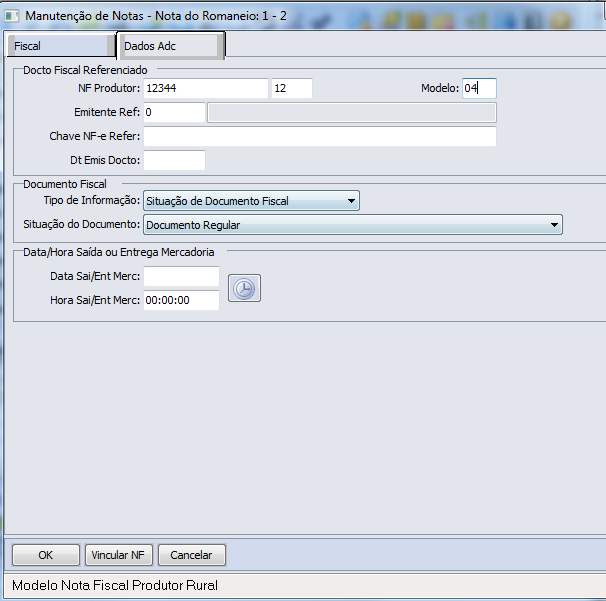Click the NF Produtor series field 12
The width and height of the screenshot is (606, 601).
[292, 88]
